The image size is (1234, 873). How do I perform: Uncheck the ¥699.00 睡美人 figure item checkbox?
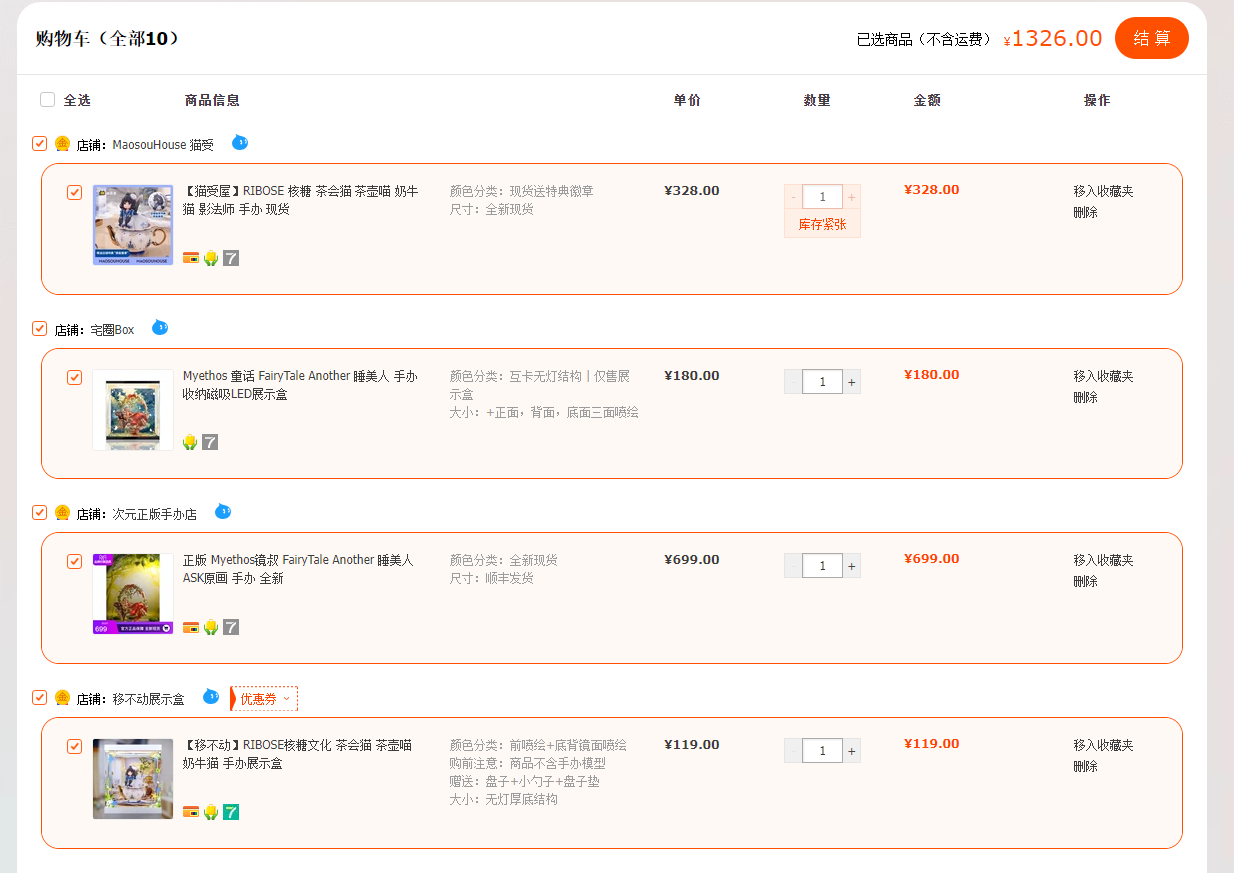coord(74,562)
